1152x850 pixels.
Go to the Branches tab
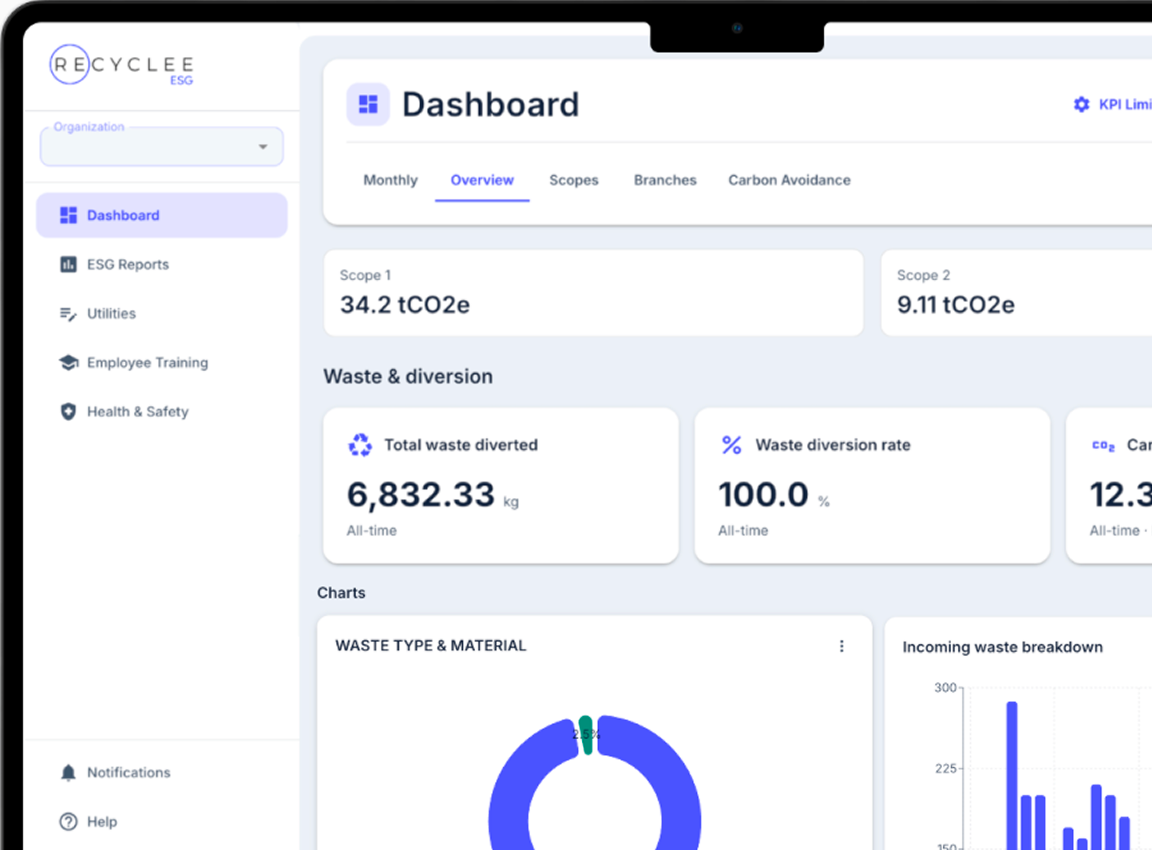pyautogui.click(x=665, y=180)
